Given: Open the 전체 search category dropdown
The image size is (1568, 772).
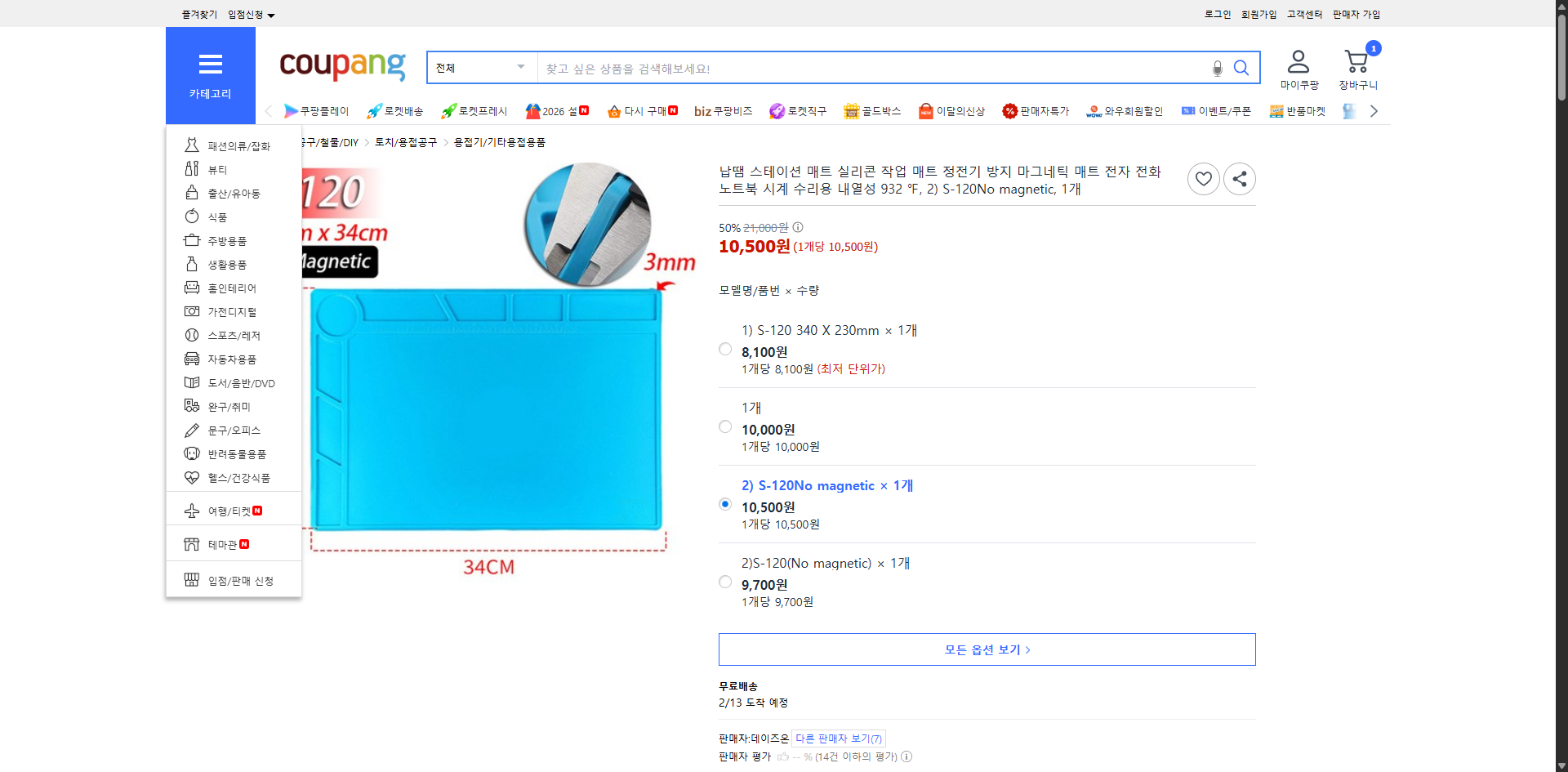Looking at the screenshot, I should pos(481,68).
